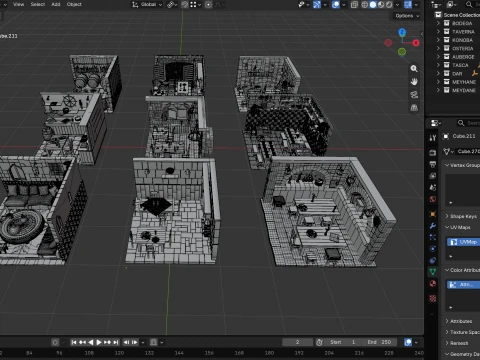Select the OSTERIA collection
The image size is (480, 360).
pyautogui.click(x=463, y=48)
